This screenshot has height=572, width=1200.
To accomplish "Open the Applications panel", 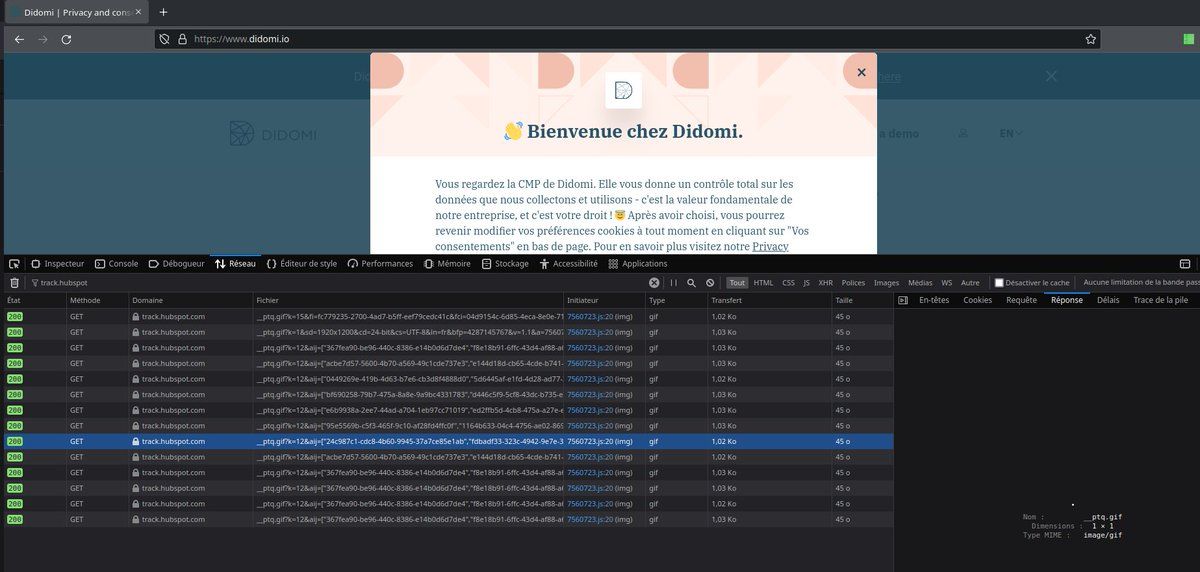I will [638, 264].
